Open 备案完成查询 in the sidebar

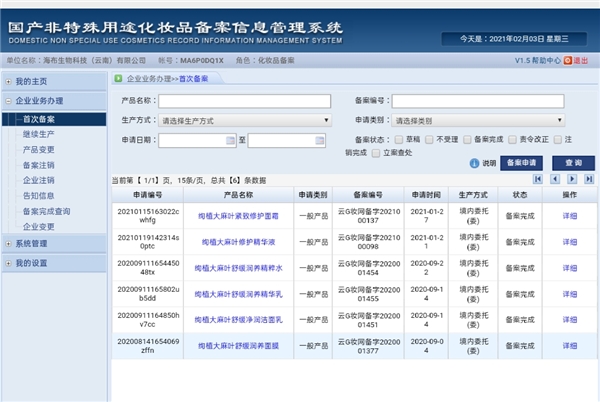coord(46,211)
